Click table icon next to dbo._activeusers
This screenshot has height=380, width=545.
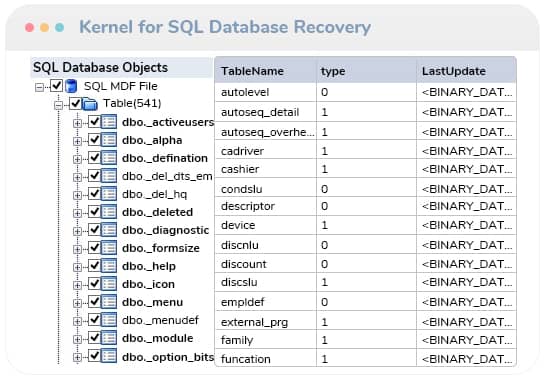[x=109, y=122]
